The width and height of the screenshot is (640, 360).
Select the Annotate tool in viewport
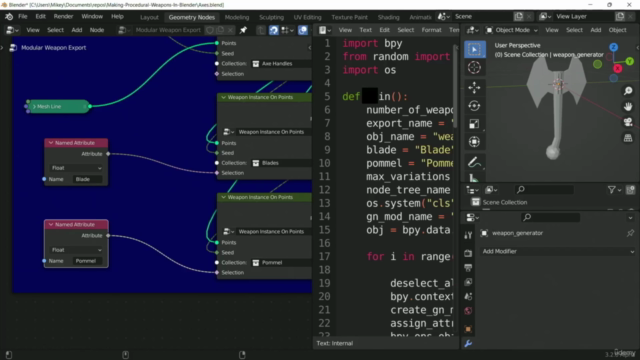pos(474,162)
